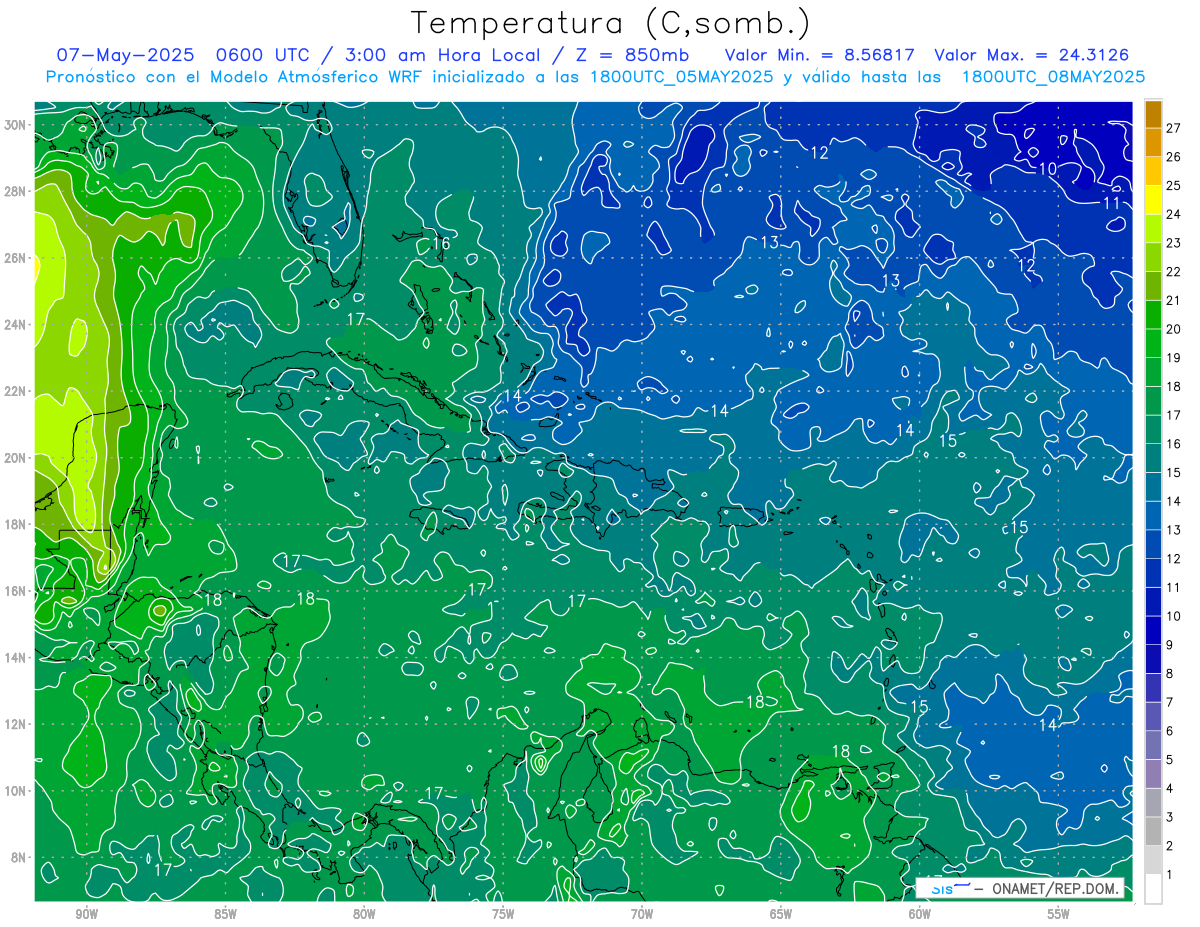Screen dimensions: 1200x927
Task: Click the yellow swatch in the color legend
Action: point(1153,200)
